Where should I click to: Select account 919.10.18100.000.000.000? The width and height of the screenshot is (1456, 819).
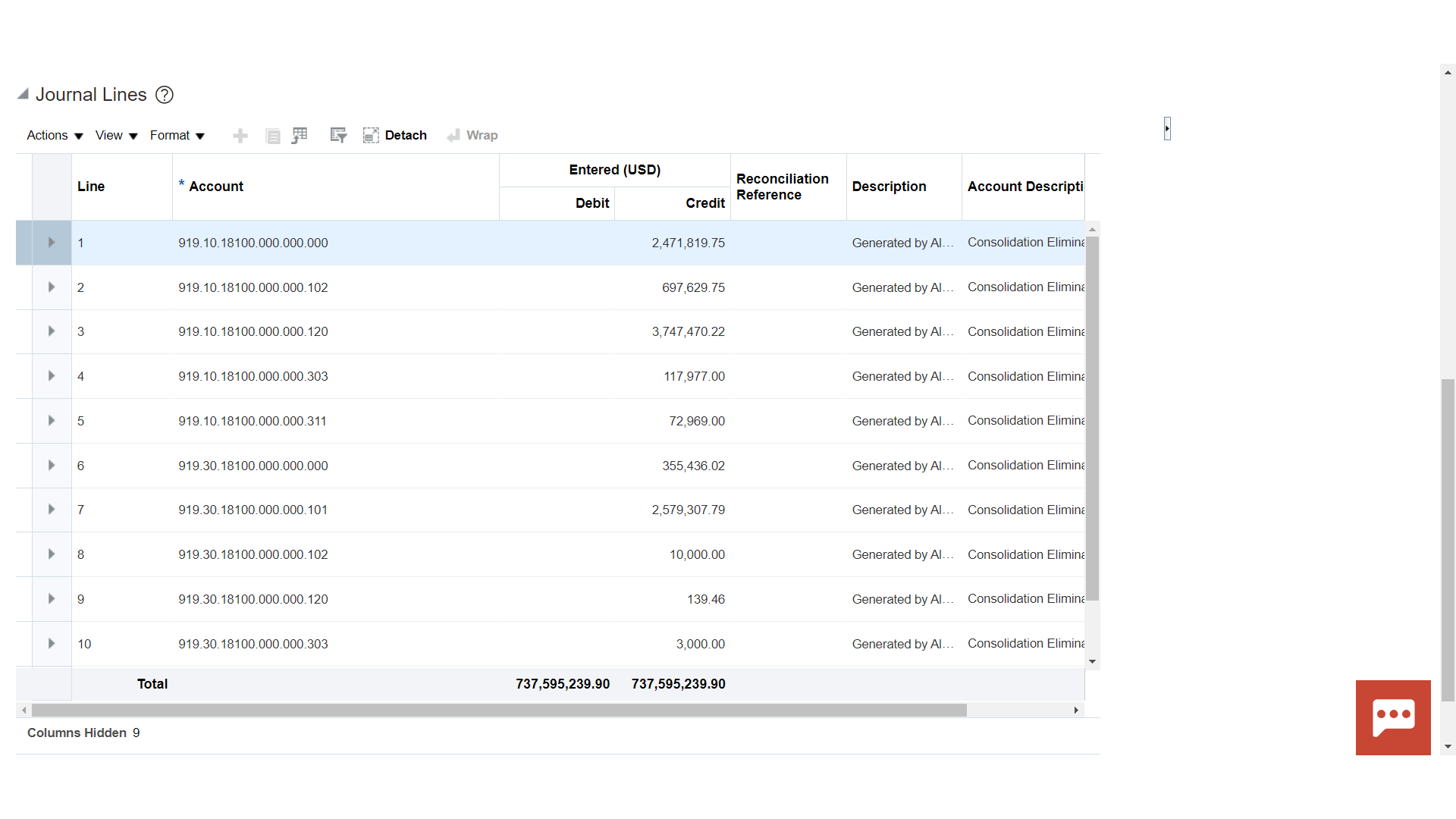(253, 243)
